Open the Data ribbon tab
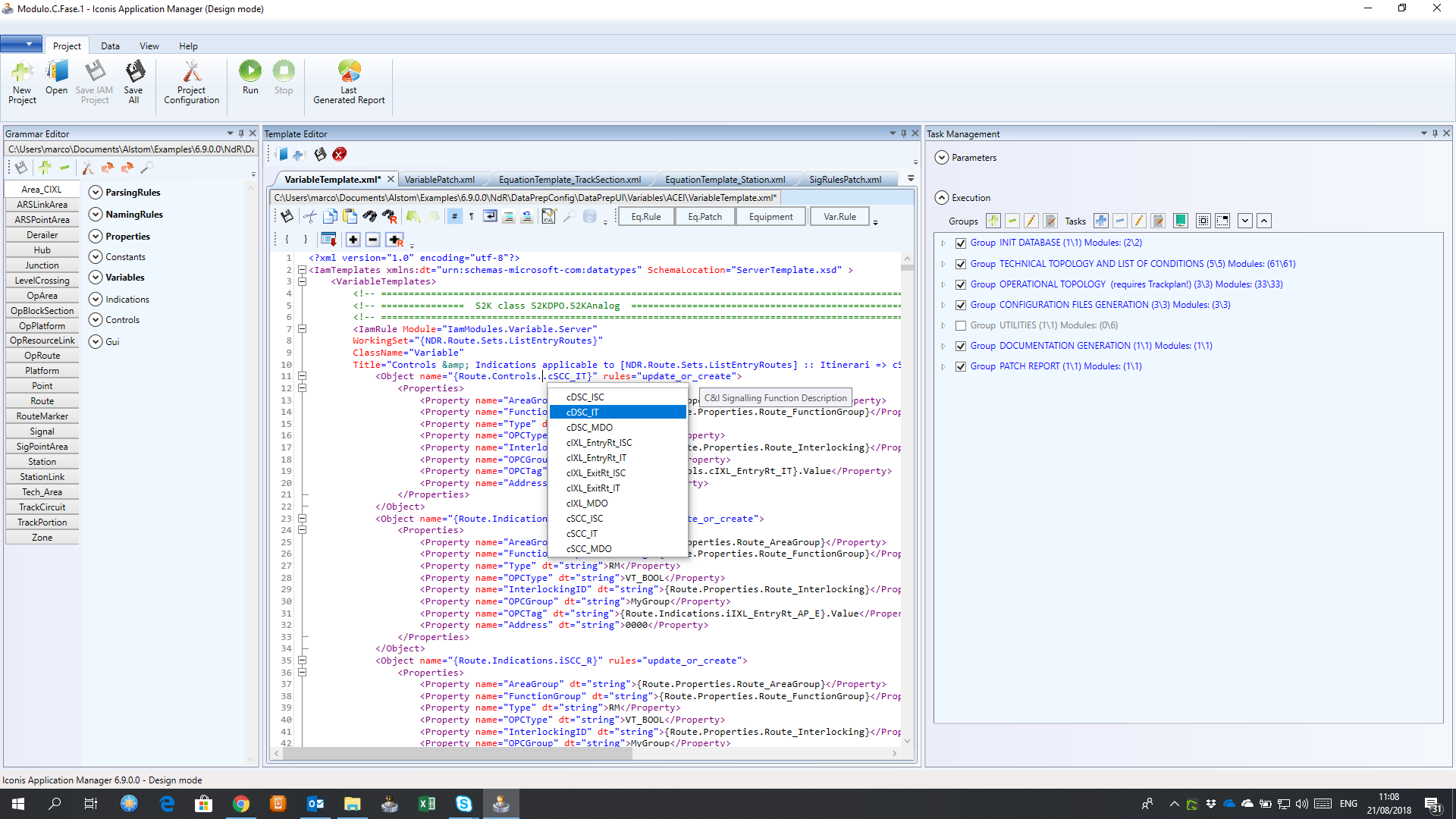The image size is (1456, 819). [110, 45]
